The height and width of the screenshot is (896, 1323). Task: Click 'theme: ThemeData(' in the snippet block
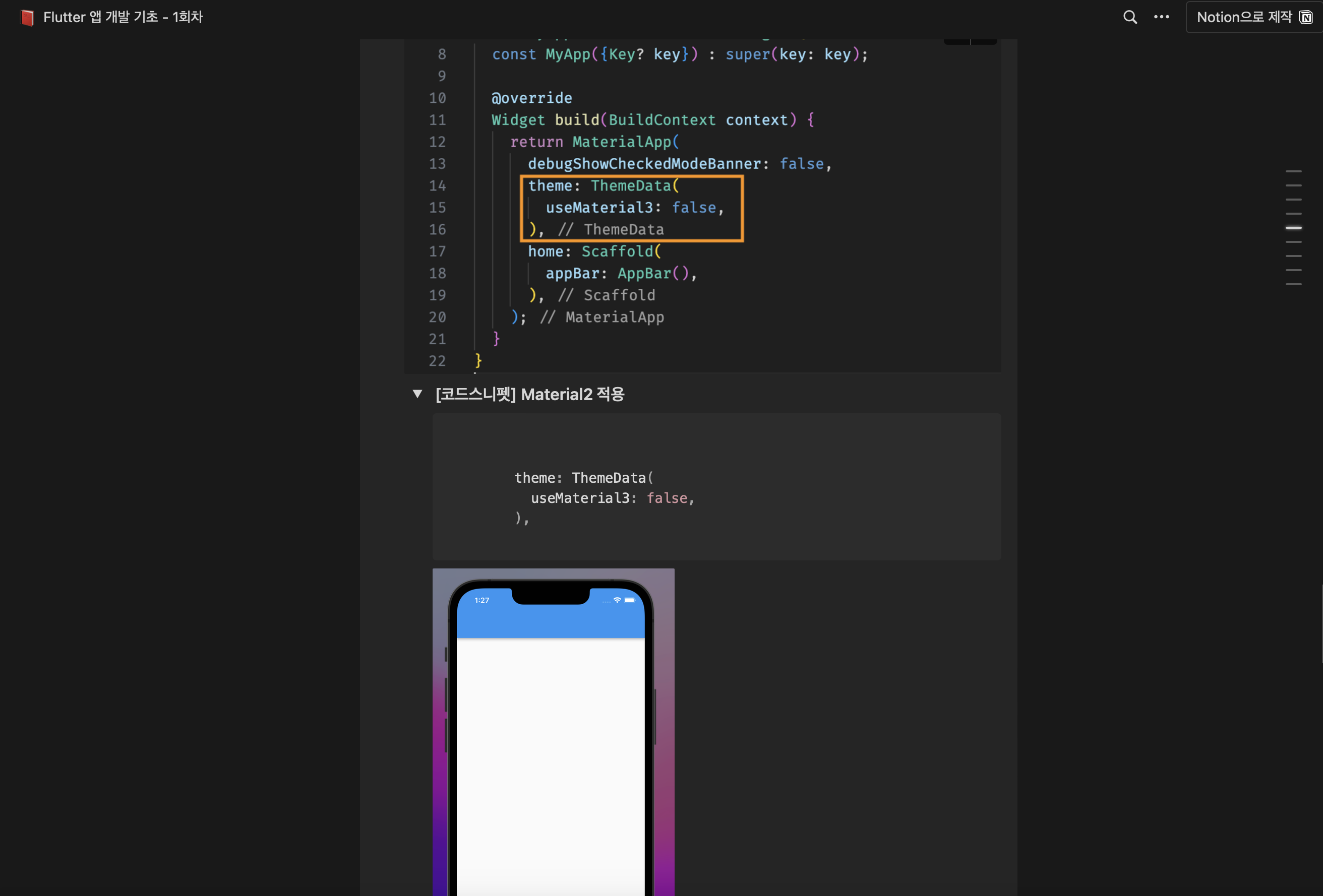click(584, 478)
